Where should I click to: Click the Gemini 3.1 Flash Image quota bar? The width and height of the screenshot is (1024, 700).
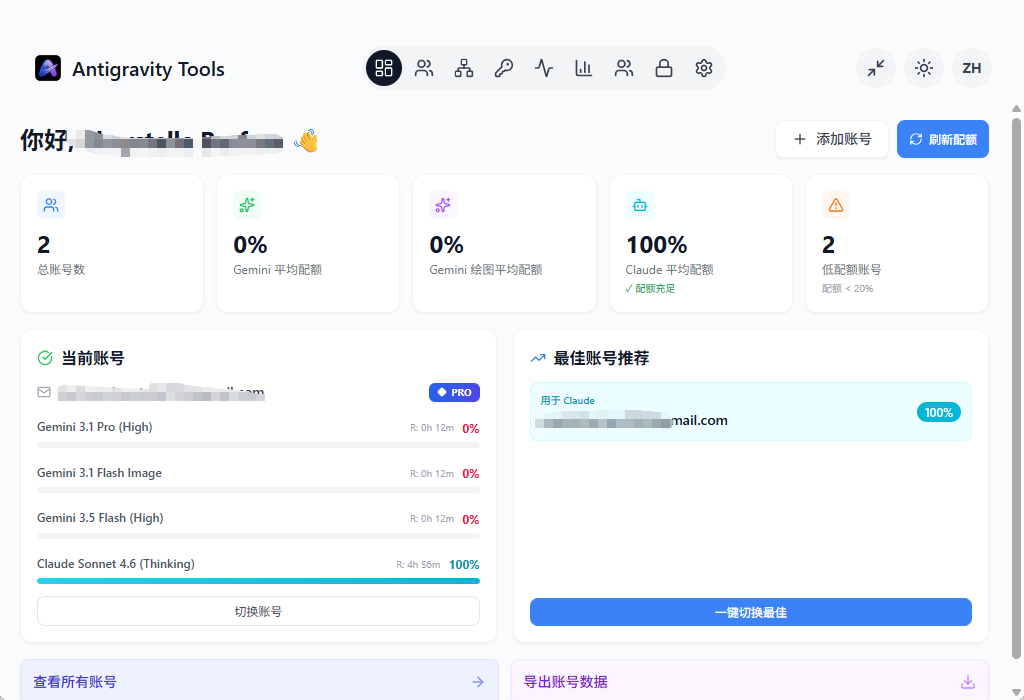pyautogui.click(x=259, y=490)
